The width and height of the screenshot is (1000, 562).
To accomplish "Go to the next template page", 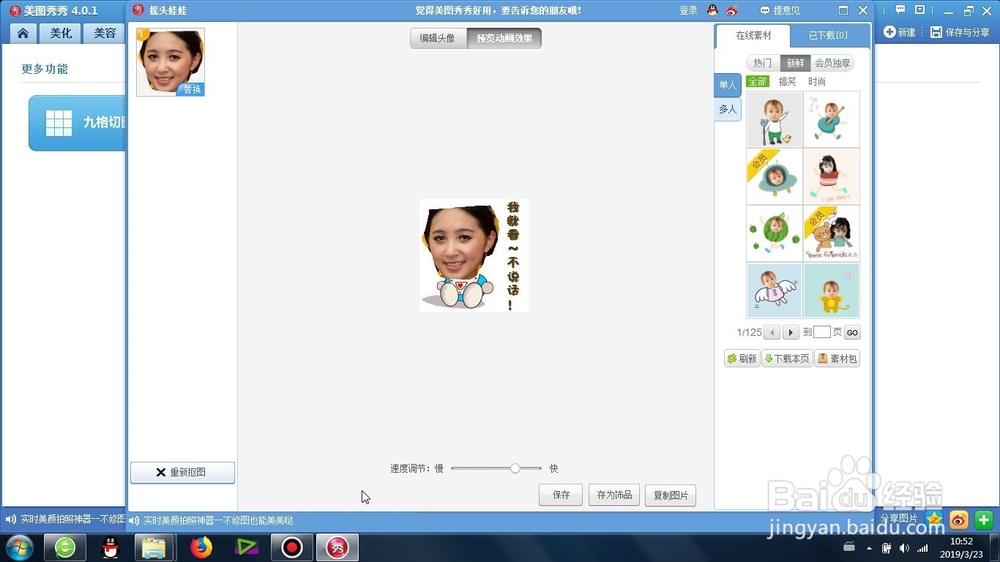I will pyautogui.click(x=791, y=332).
